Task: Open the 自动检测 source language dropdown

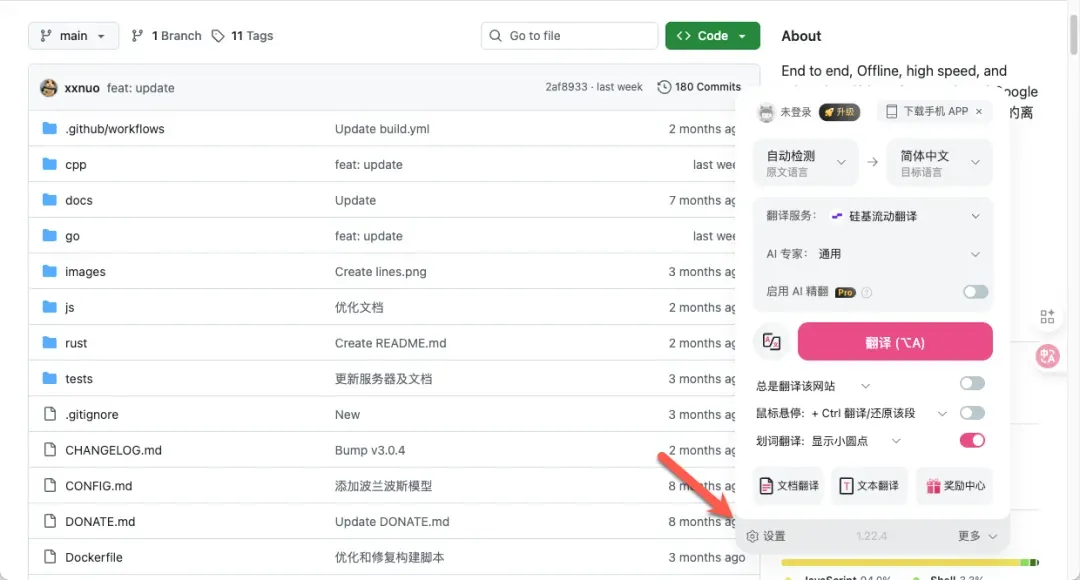Action: [x=806, y=163]
